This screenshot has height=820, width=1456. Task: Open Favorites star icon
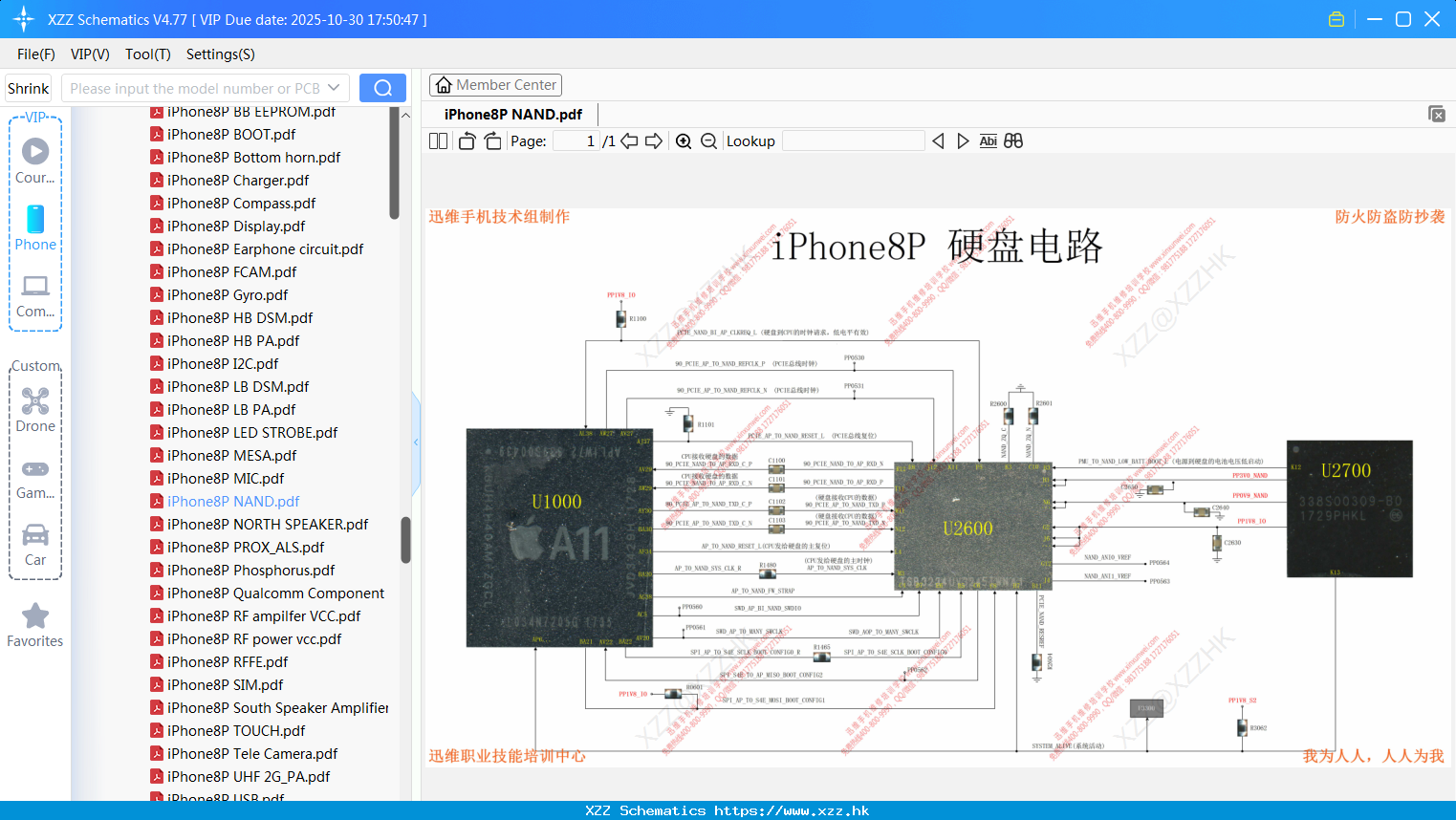point(35,615)
